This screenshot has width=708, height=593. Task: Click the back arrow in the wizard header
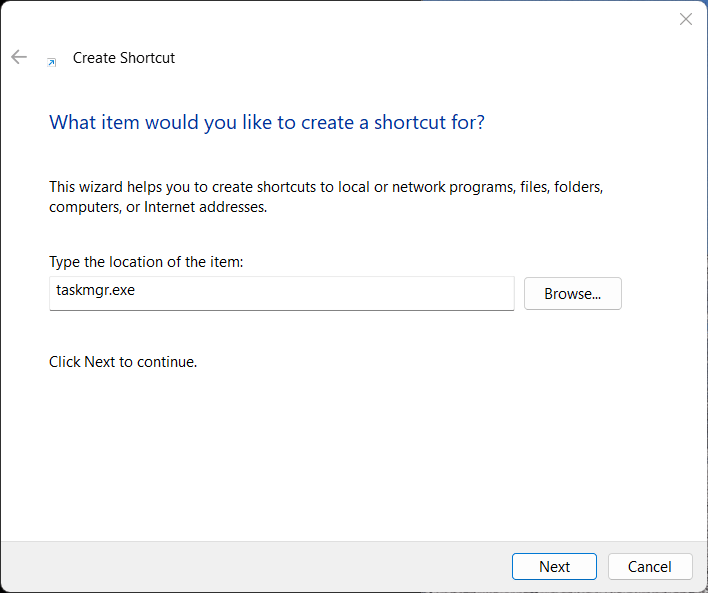click(19, 58)
